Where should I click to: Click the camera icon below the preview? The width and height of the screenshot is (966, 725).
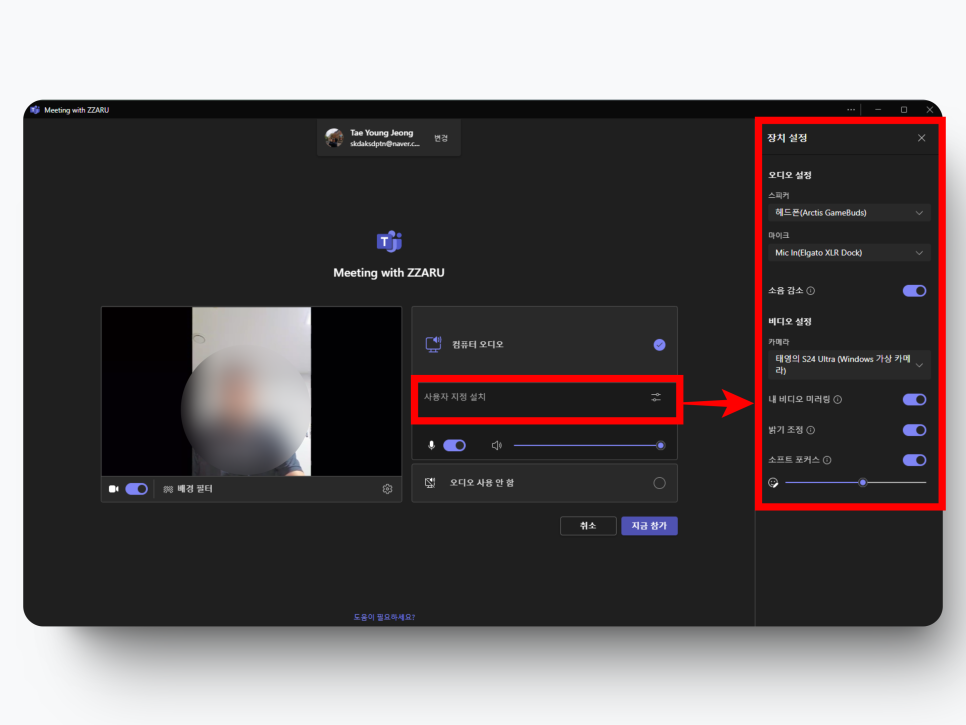point(114,488)
